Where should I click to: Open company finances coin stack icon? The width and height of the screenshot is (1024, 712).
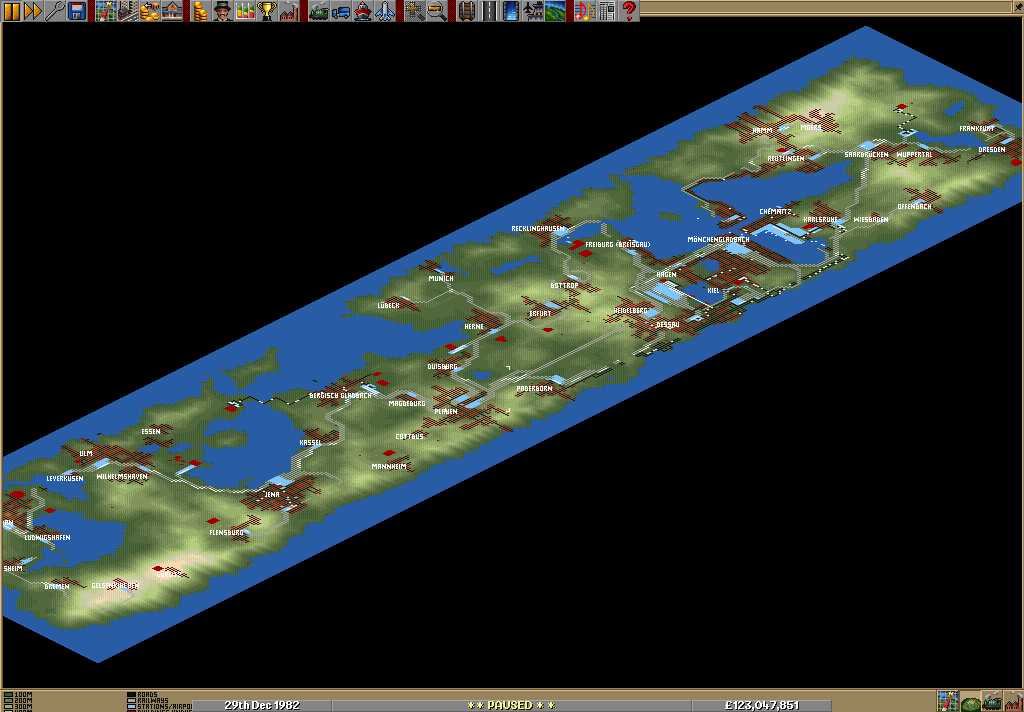(x=200, y=10)
